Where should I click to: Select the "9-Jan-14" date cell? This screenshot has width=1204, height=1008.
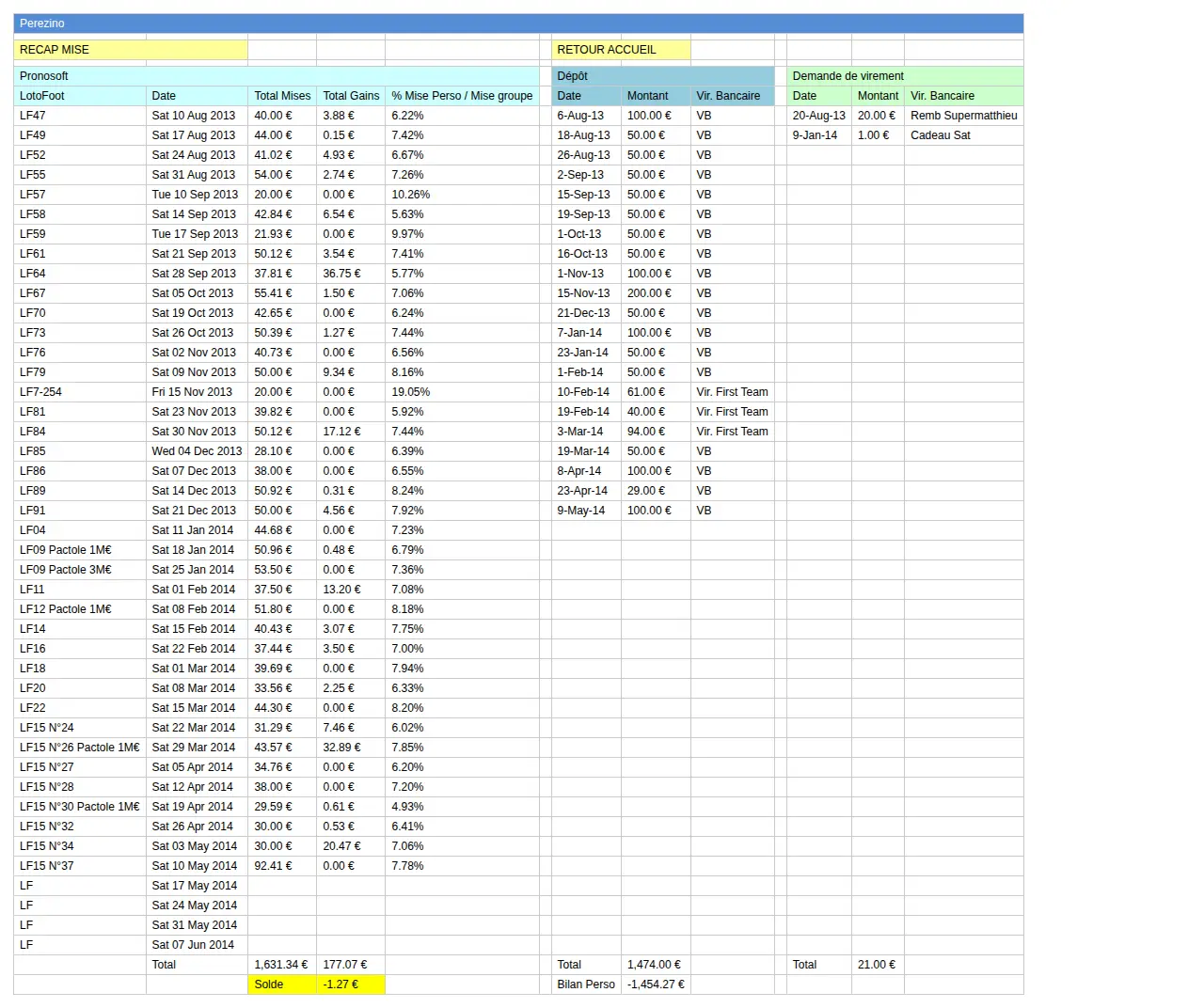[x=819, y=135]
